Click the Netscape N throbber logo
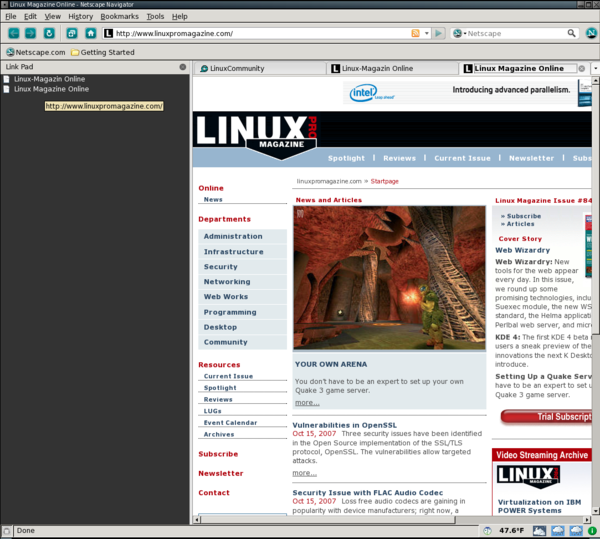The height and width of the screenshot is (539, 600). [591, 33]
